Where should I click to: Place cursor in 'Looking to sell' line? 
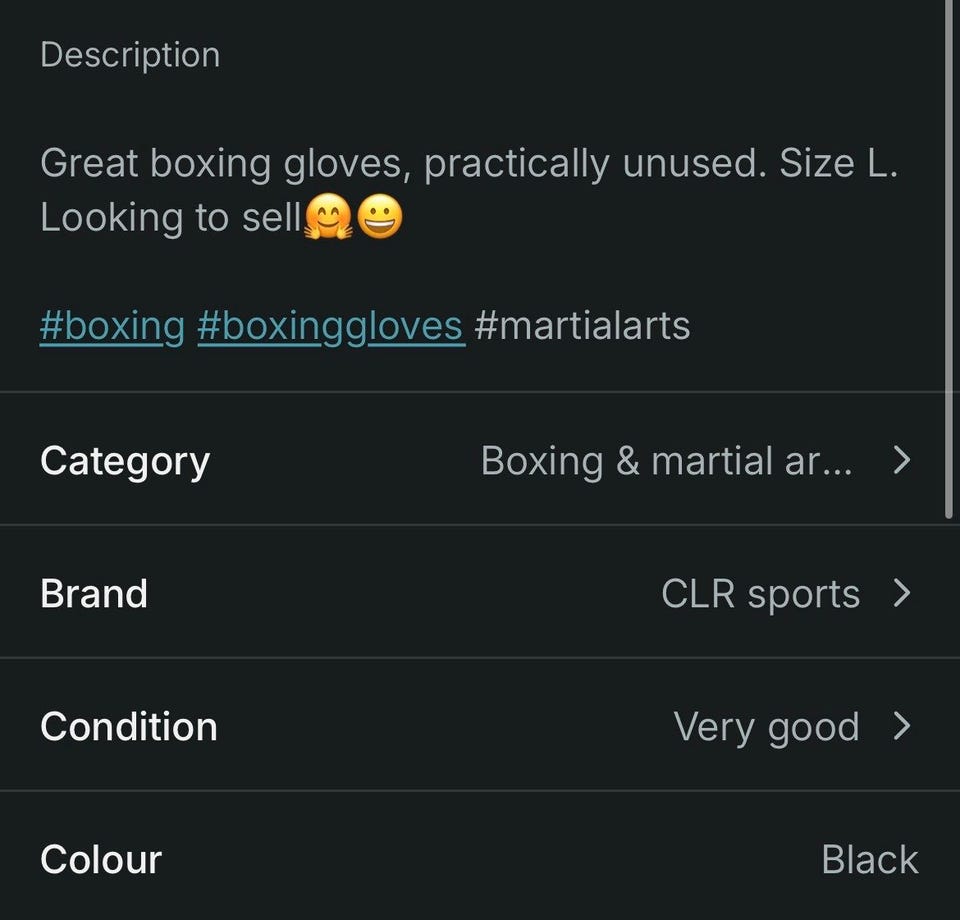click(x=171, y=217)
